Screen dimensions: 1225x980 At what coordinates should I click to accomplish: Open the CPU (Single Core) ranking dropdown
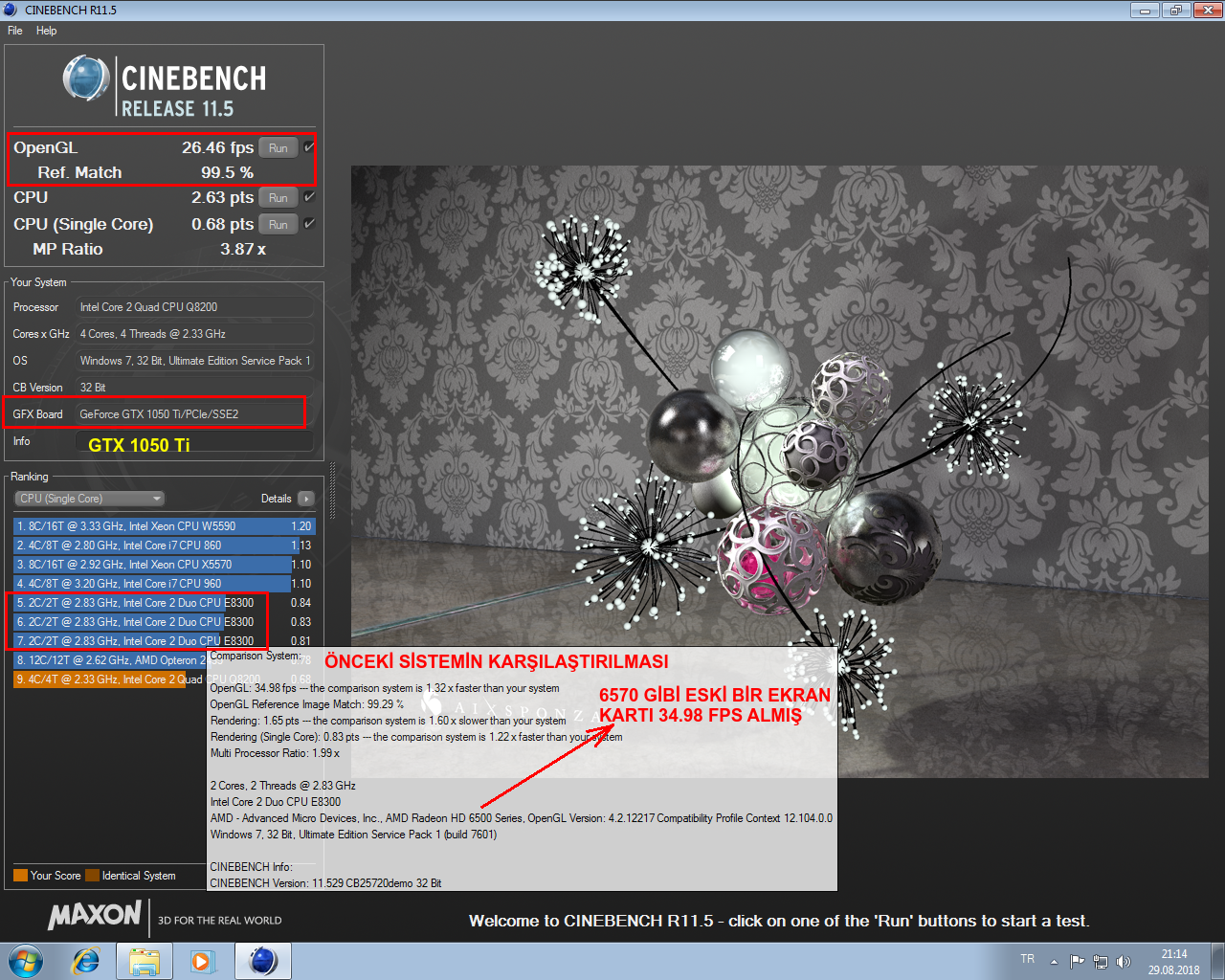pyautogui.click(x=90, y=499)
